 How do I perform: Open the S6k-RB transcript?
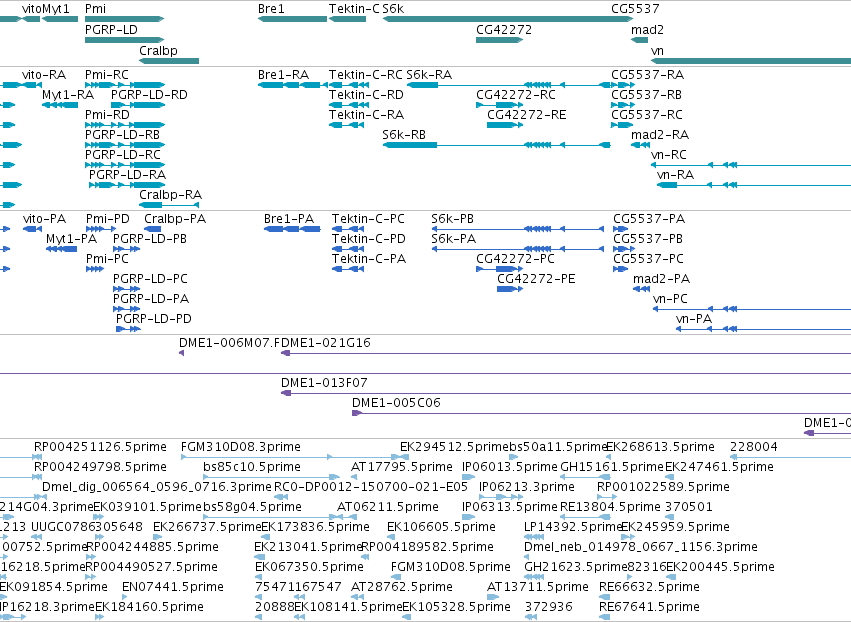[x=496, y=145]
